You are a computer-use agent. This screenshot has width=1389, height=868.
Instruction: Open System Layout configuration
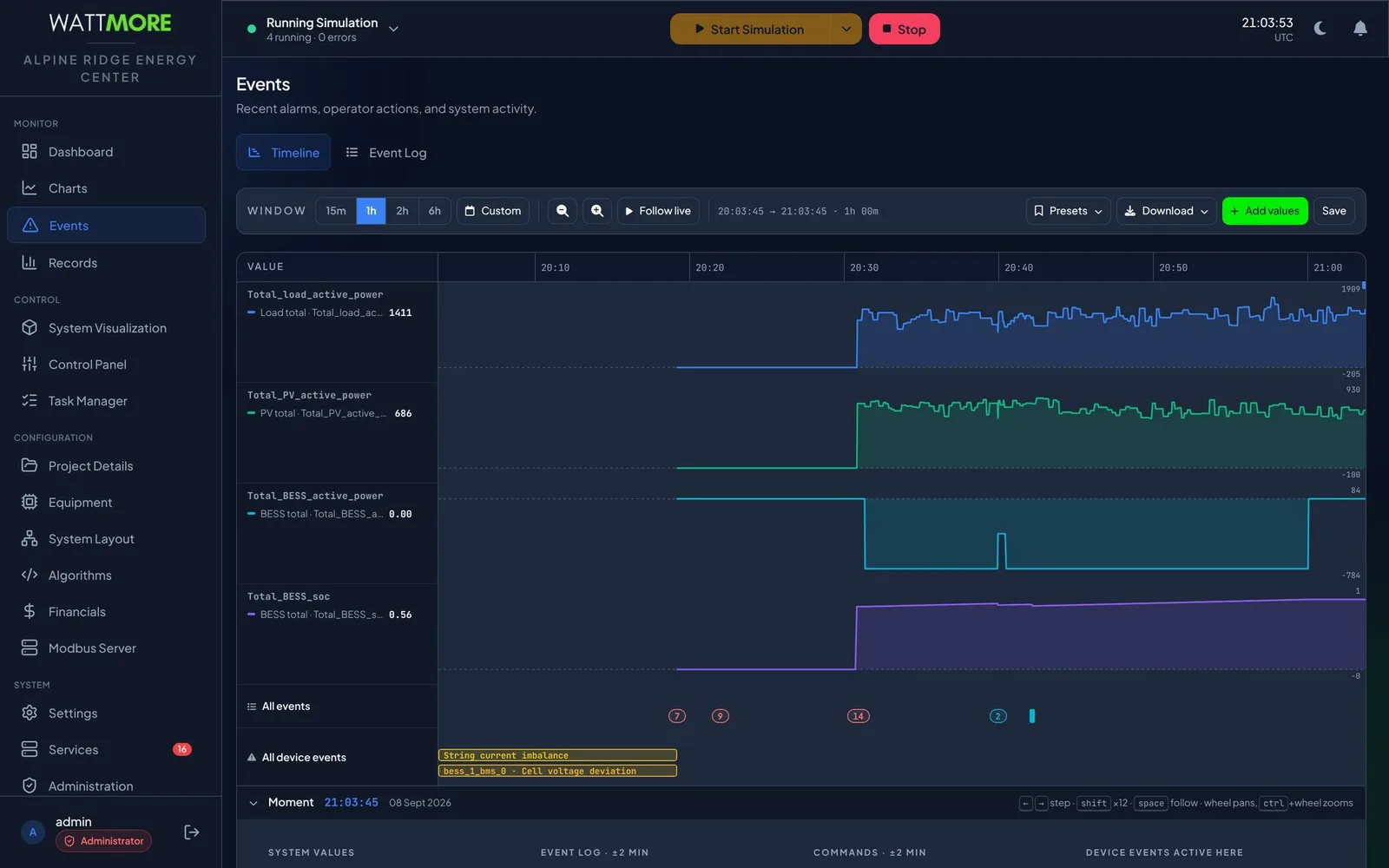tap(106, 539)
